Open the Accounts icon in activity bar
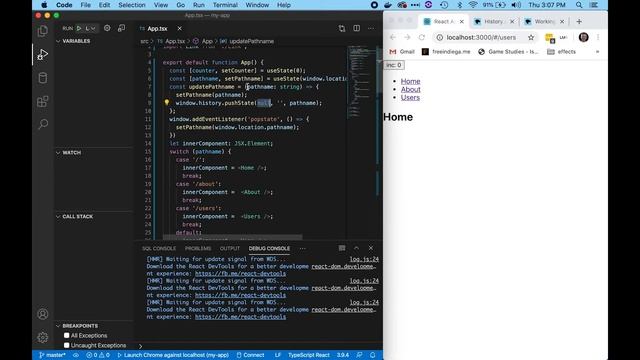This screenshot has height=360, width=640. 42,314
